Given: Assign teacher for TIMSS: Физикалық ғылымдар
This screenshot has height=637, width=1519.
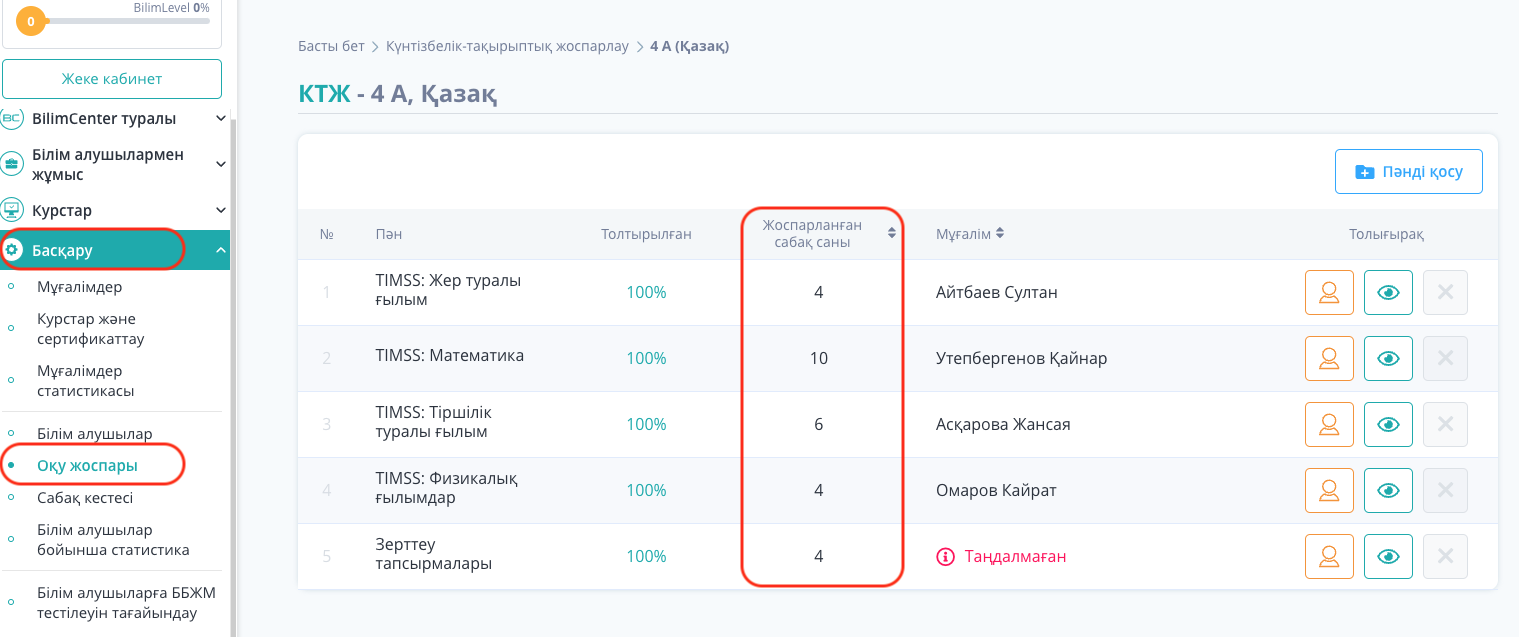Looking at the screenshot, I should point(1329,490).
